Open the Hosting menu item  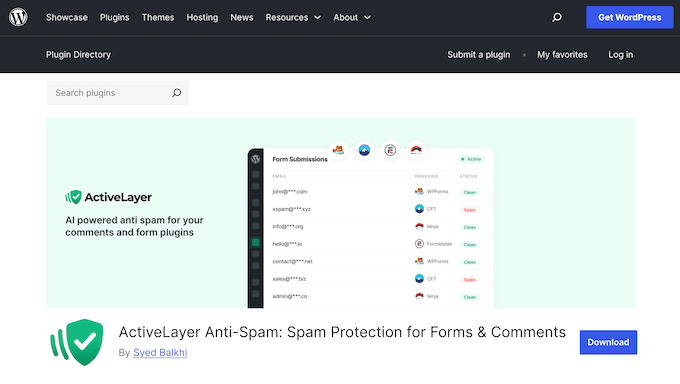pos(202,17)
